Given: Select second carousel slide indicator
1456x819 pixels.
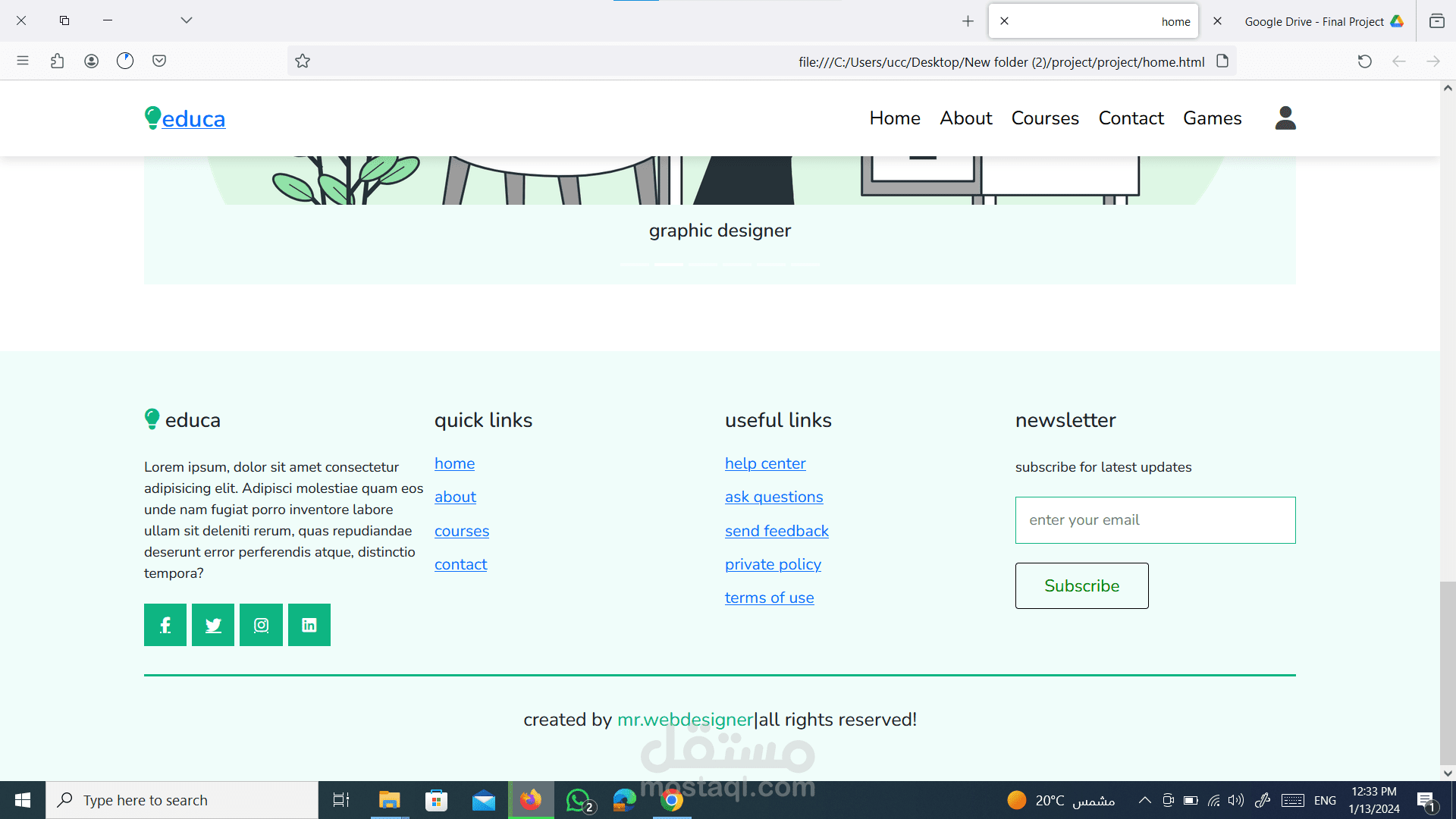Looking at the screenshot, I should 668,265.
